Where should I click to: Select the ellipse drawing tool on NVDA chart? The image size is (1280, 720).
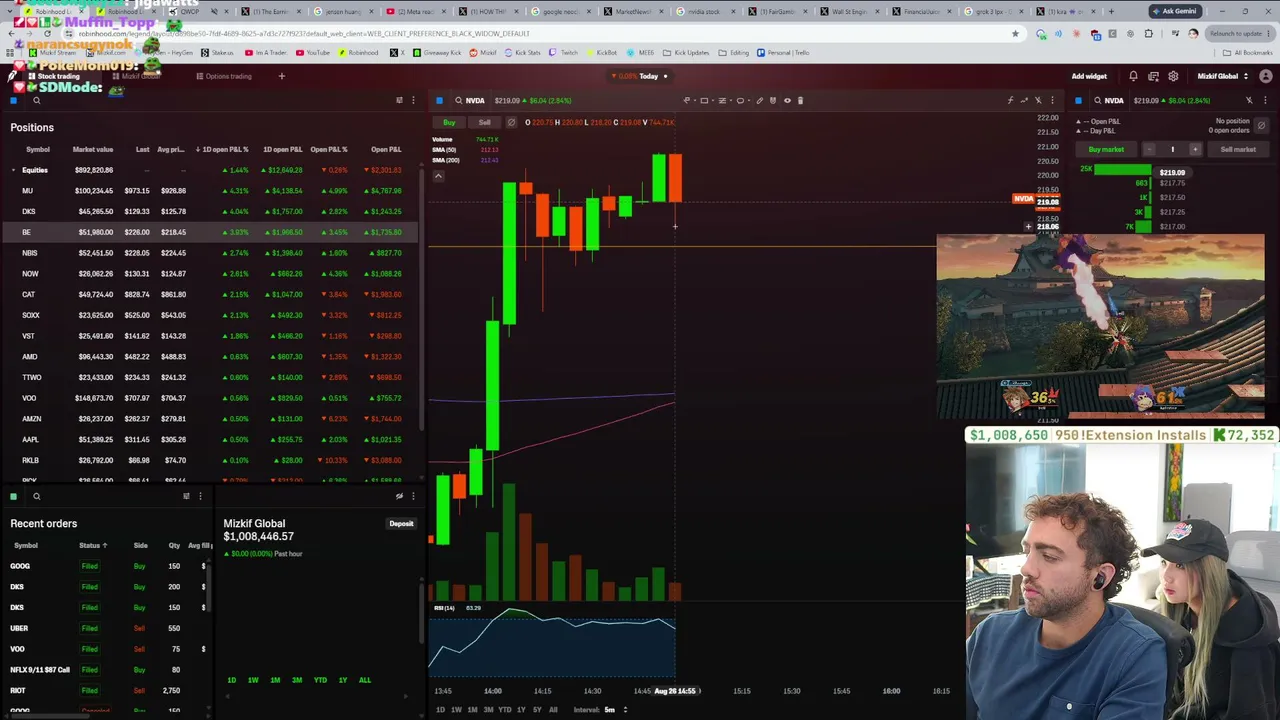coord(740,100)
